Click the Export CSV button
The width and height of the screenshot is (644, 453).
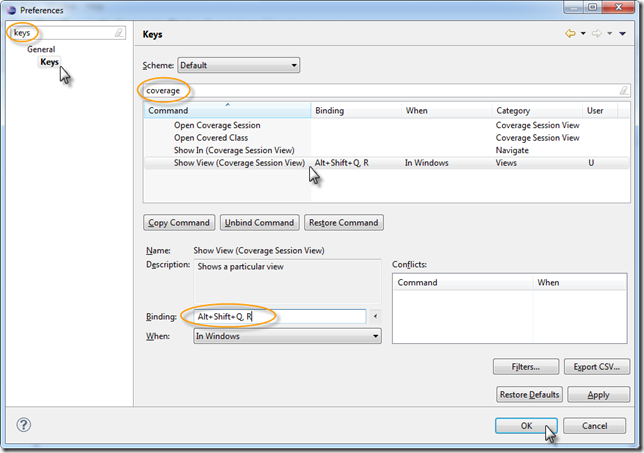pos(597,367)
